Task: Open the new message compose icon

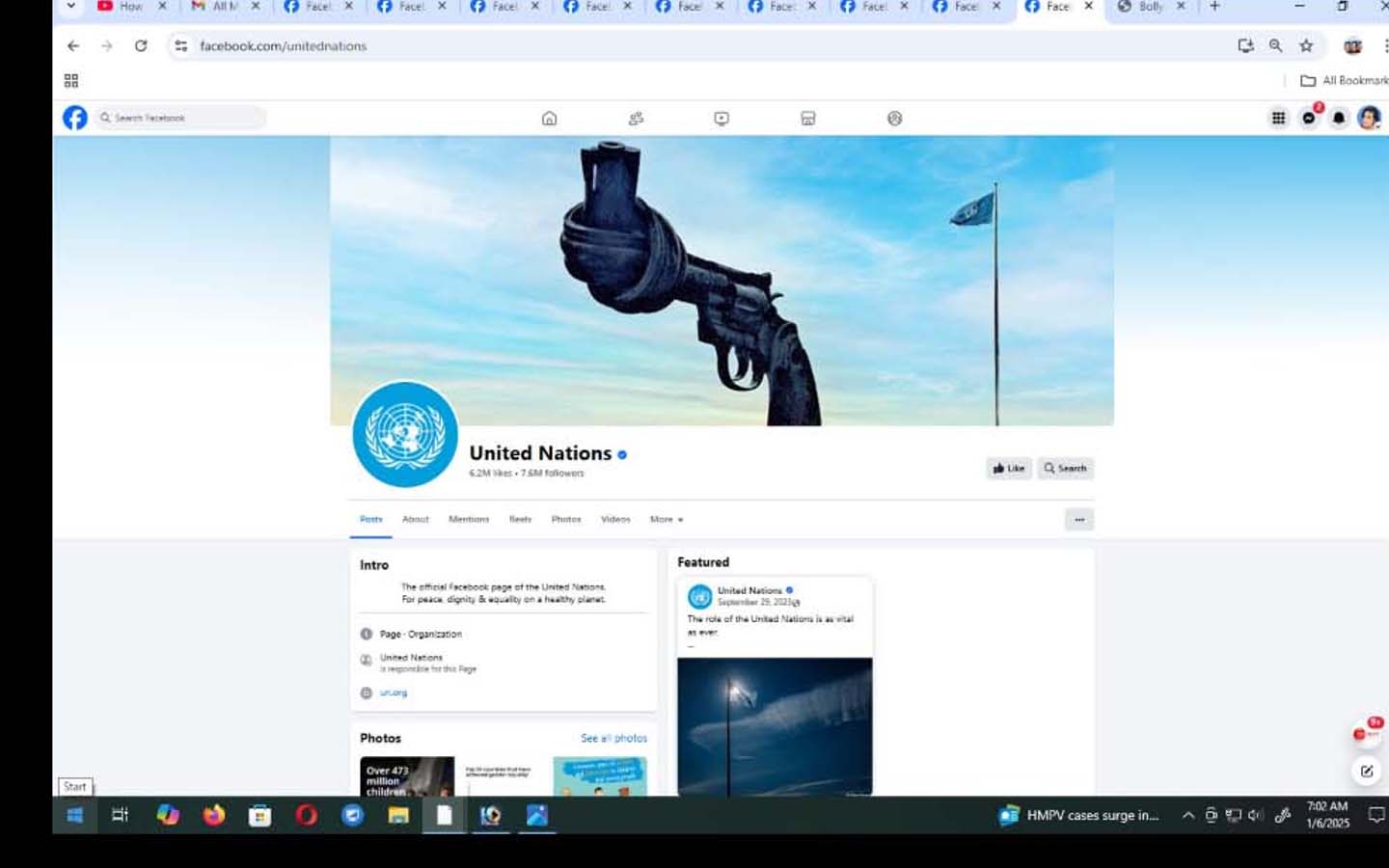Action: pos(1367,771)
